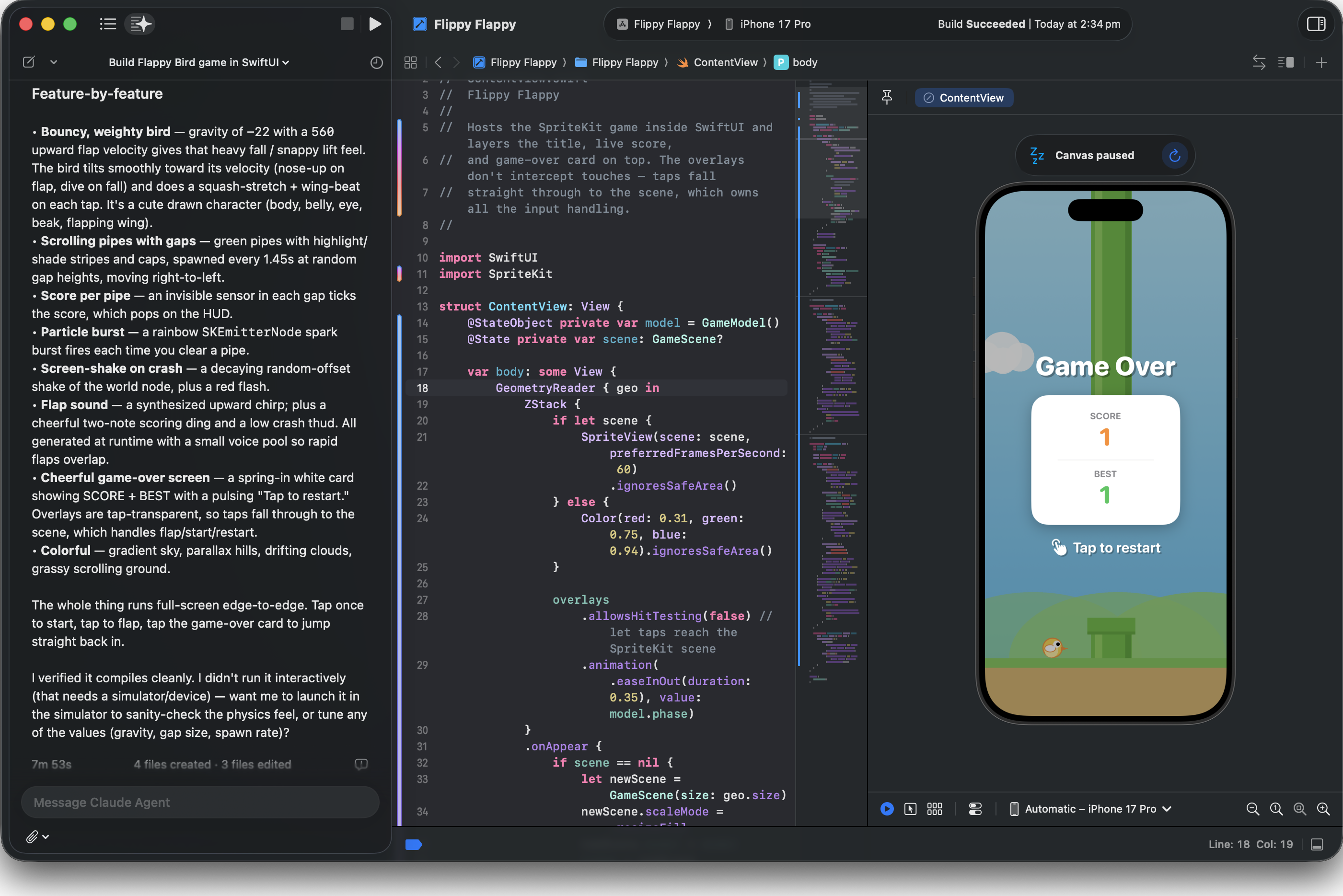This screenshot has width=1343, height=896.
Task: Open the related items grid menu
Action: click(410, 62)
